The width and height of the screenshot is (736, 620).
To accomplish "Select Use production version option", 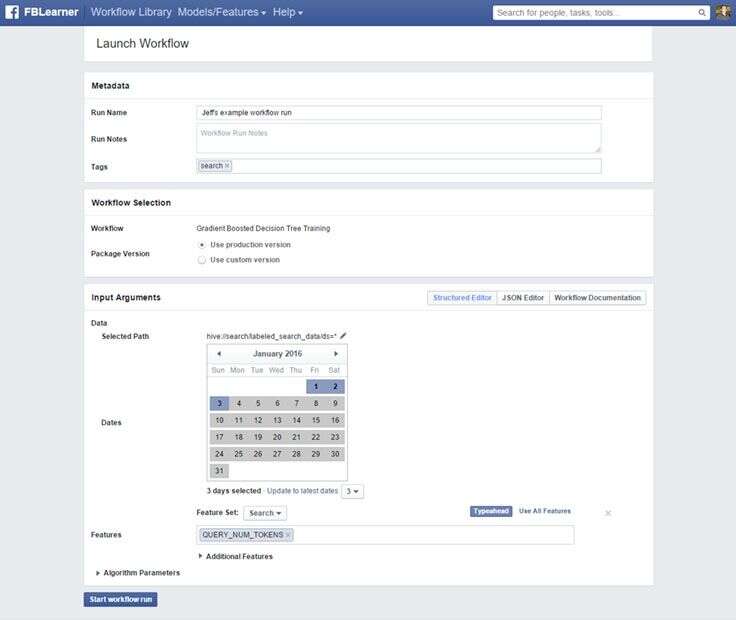I will point(202,244).
